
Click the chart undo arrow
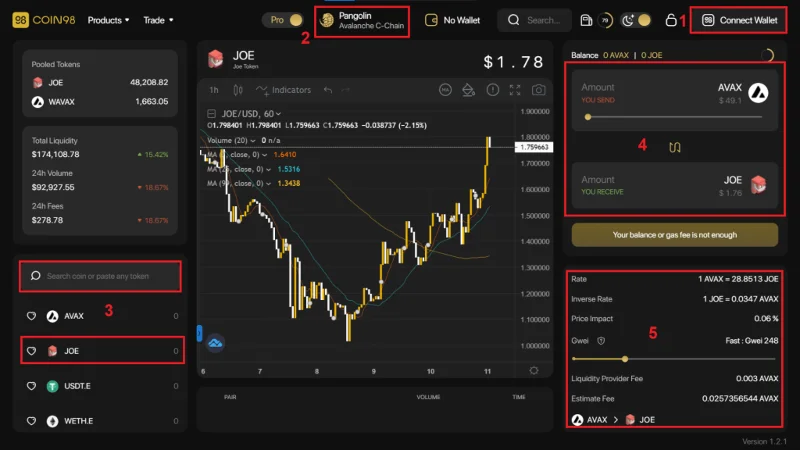pos(328,90)
